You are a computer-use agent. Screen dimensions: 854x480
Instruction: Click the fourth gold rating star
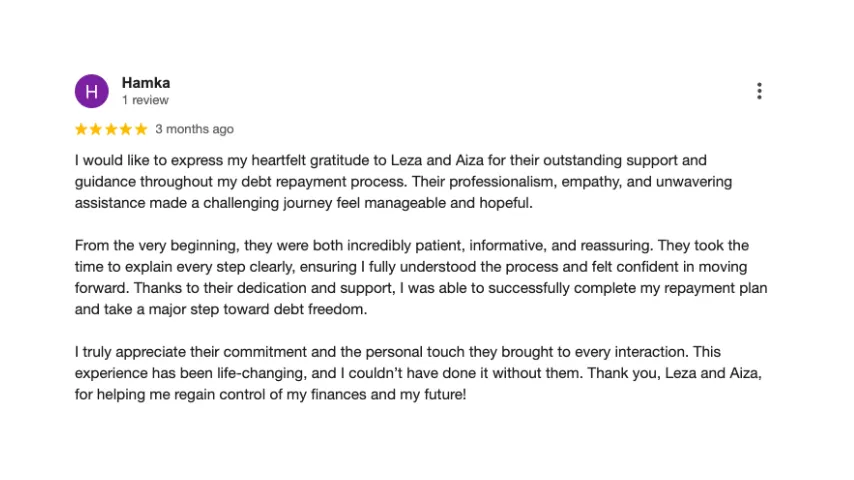click(126, 129)
